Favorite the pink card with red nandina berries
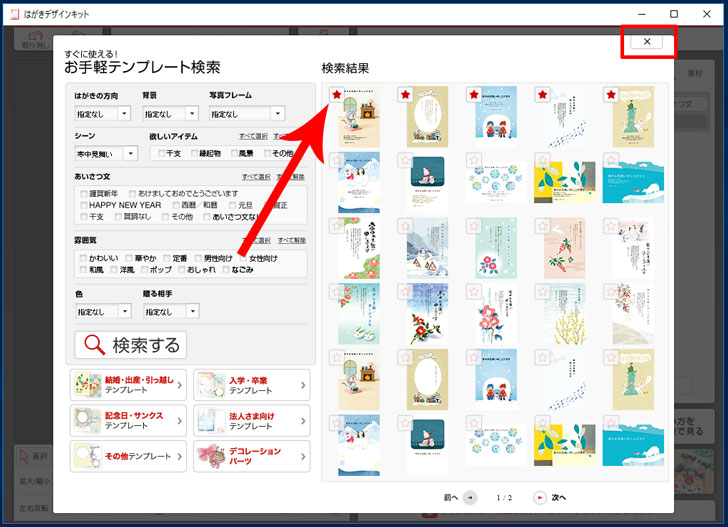Viewport: 728px width, 527px height. pyautogui.click(x=542, y=226)
